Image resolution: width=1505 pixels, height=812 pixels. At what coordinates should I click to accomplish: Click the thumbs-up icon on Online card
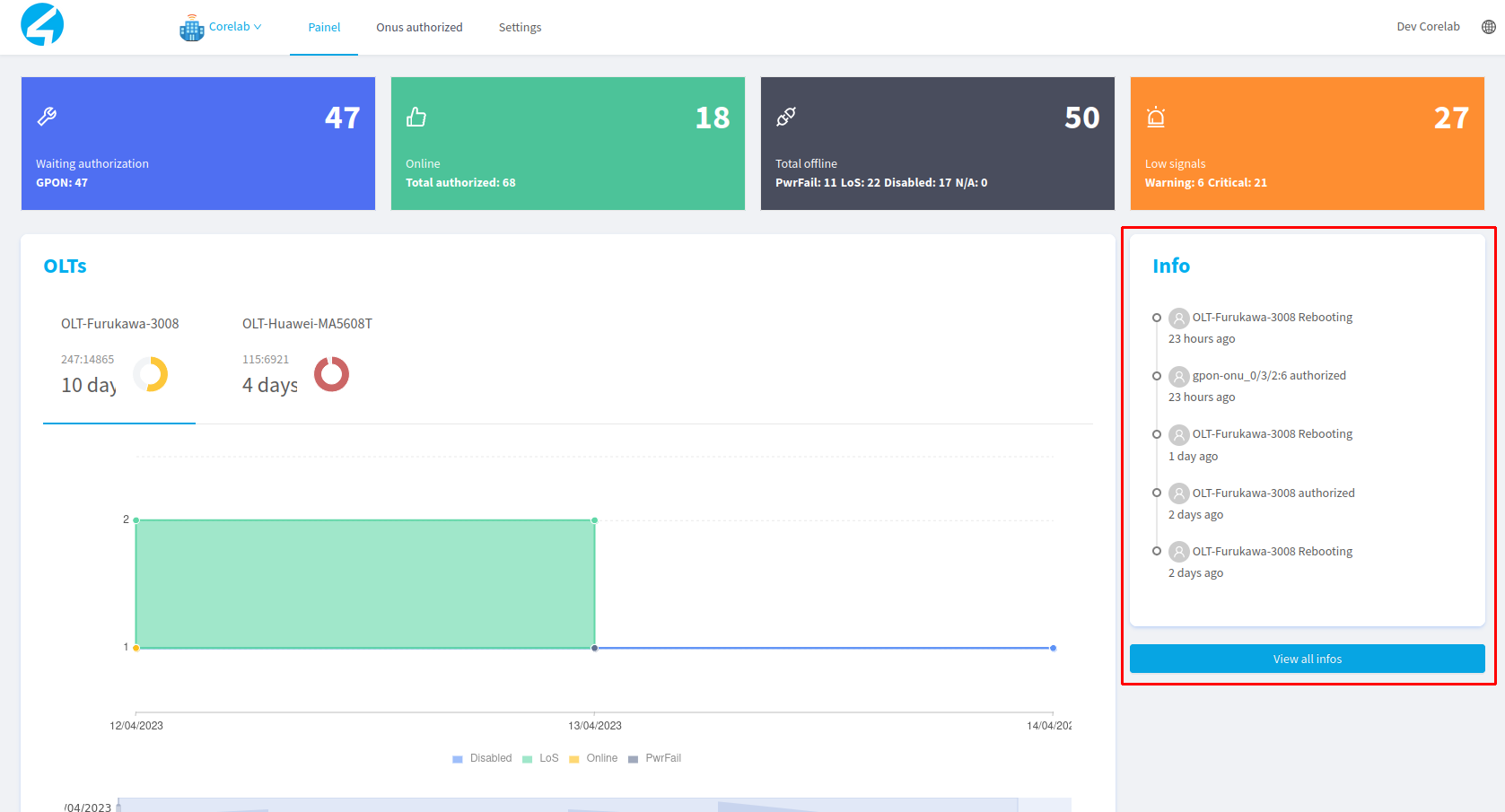click(417, 117)
